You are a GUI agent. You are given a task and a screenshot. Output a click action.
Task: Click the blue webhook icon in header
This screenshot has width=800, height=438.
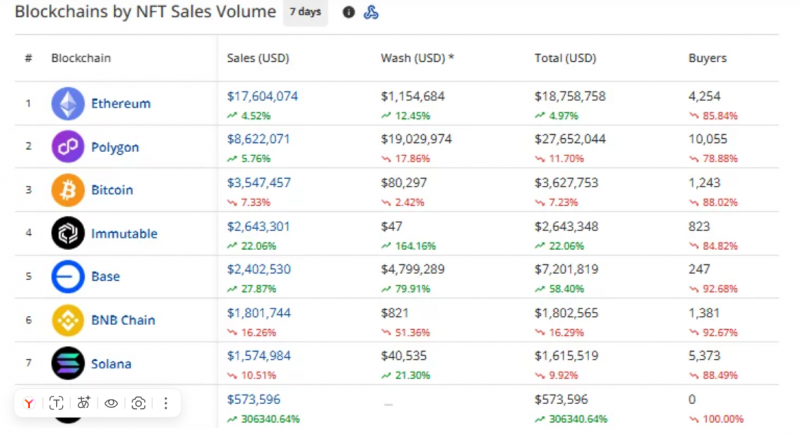pos(371,12)
